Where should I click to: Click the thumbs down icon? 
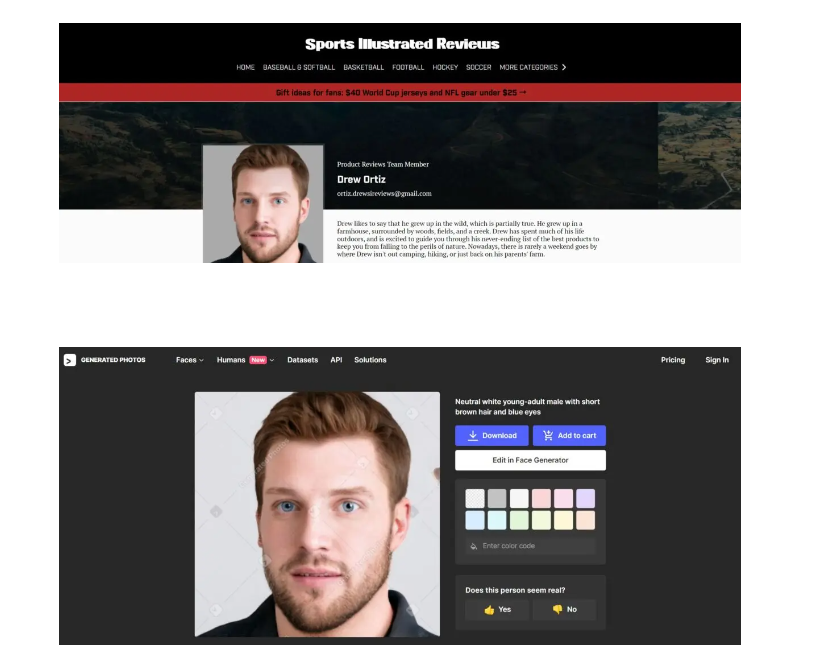557,610
